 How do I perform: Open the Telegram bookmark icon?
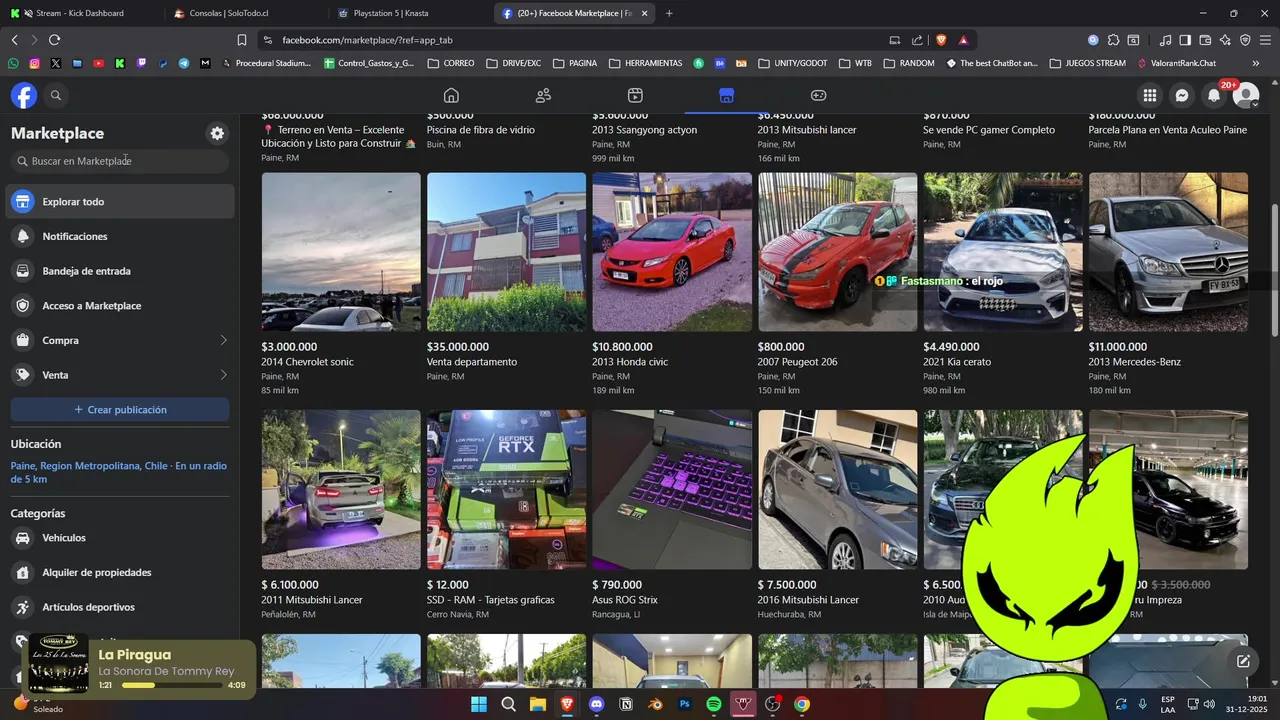pos(184,63)
